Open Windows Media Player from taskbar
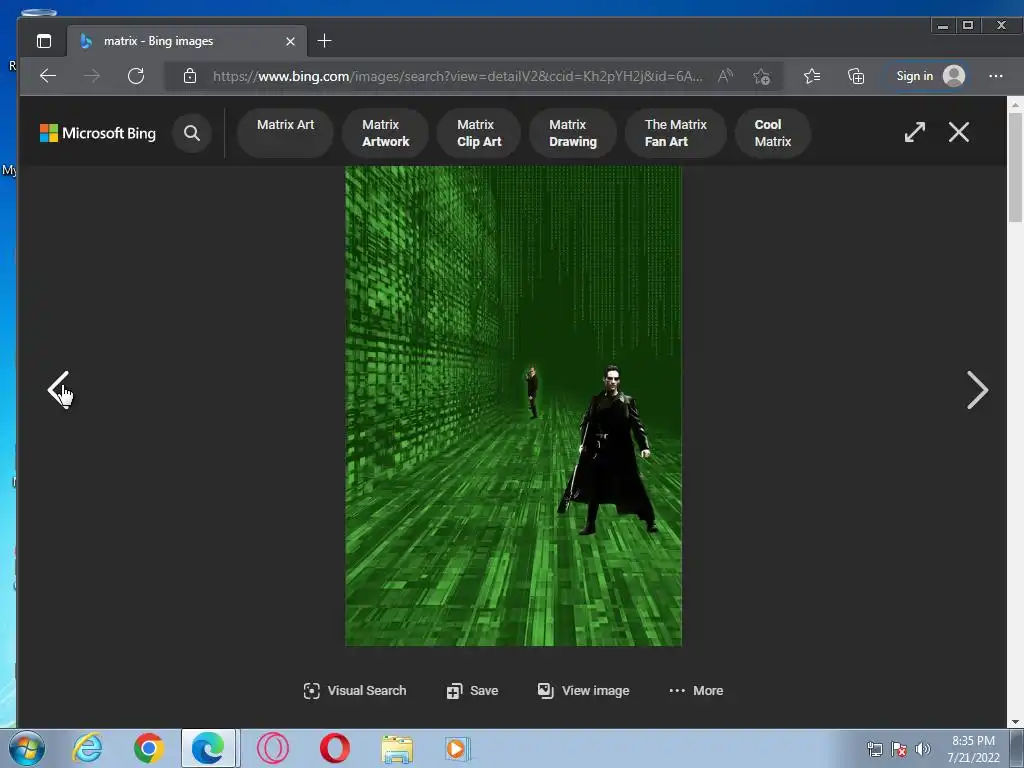1024x768 pixels. (x=458, y=748)
